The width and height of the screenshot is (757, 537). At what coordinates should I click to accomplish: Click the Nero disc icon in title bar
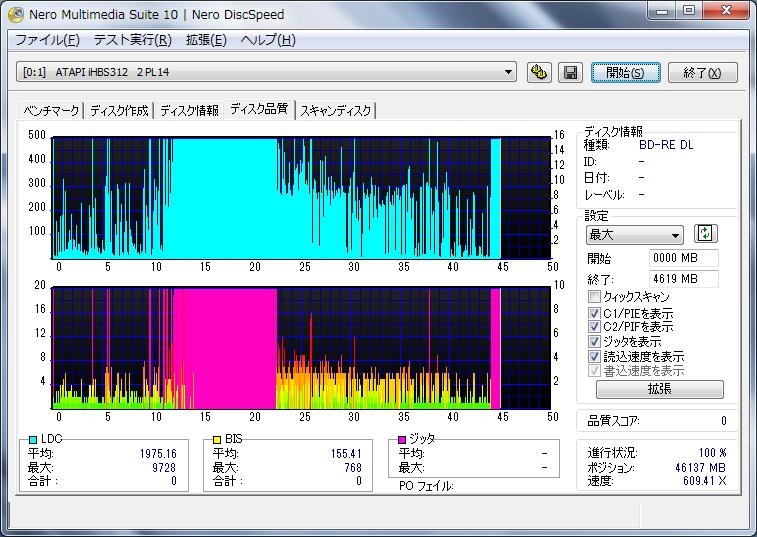pos(16,14)
